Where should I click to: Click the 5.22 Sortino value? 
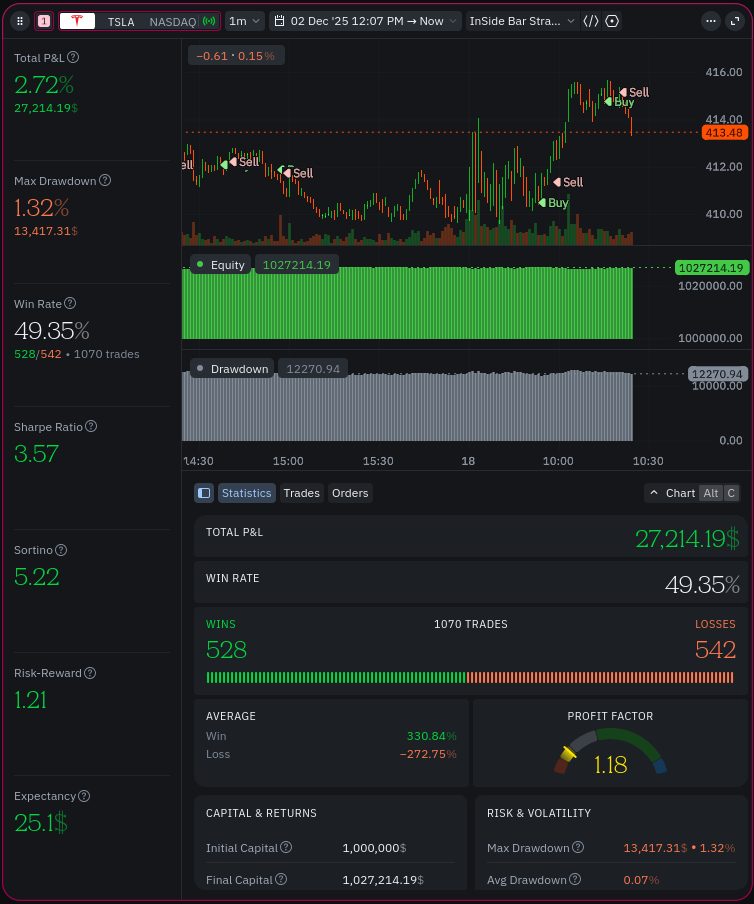(x=36, y=577)
